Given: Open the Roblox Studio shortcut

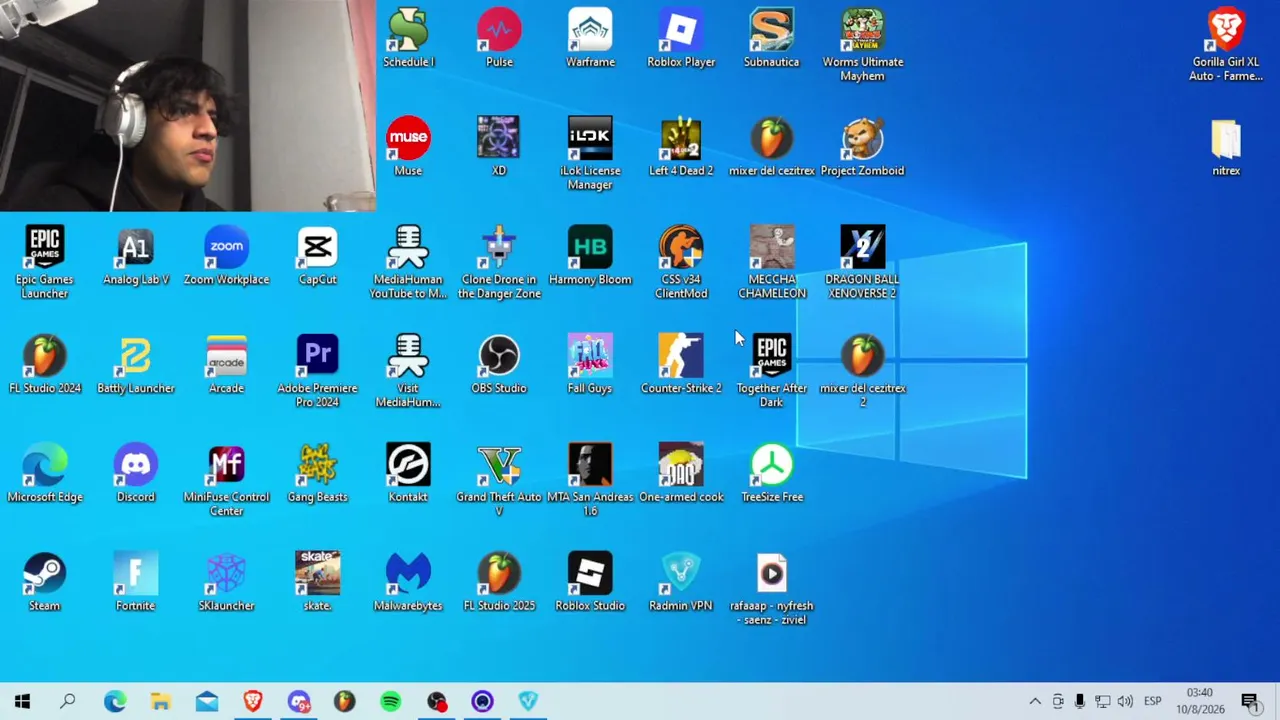Looking at the screenshot, I should tap(590, 583).
